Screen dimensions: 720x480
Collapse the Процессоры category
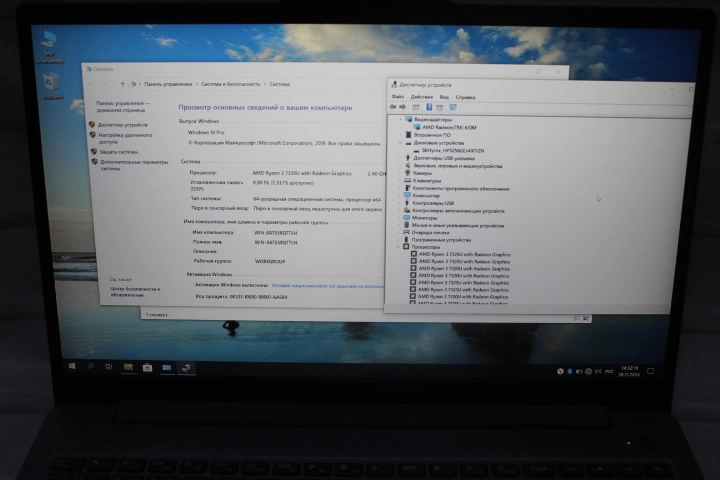401,246
